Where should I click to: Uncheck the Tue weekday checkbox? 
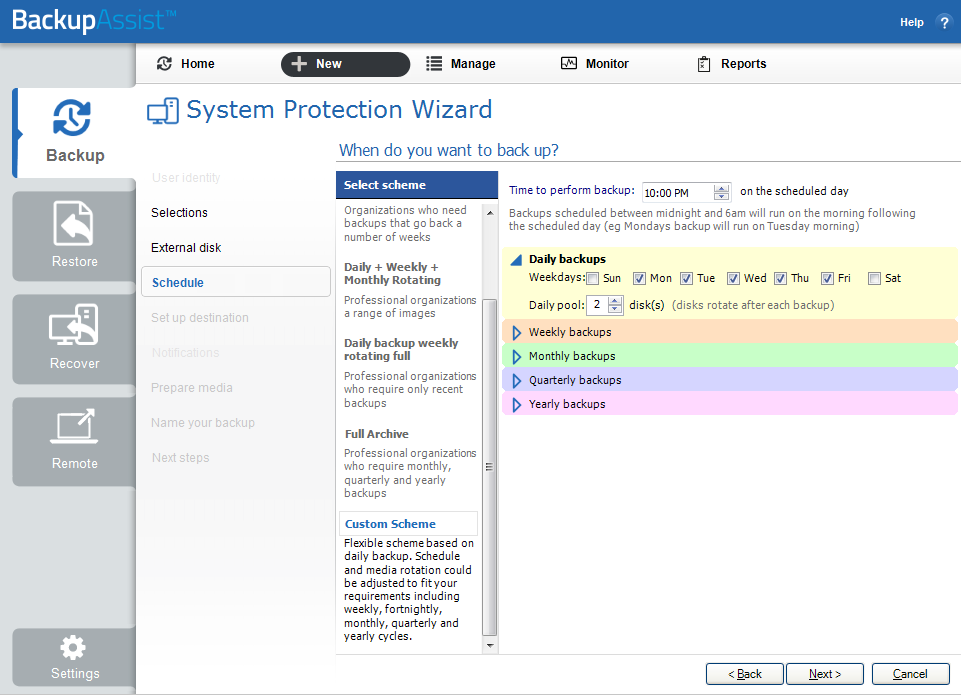coord(686,279)
